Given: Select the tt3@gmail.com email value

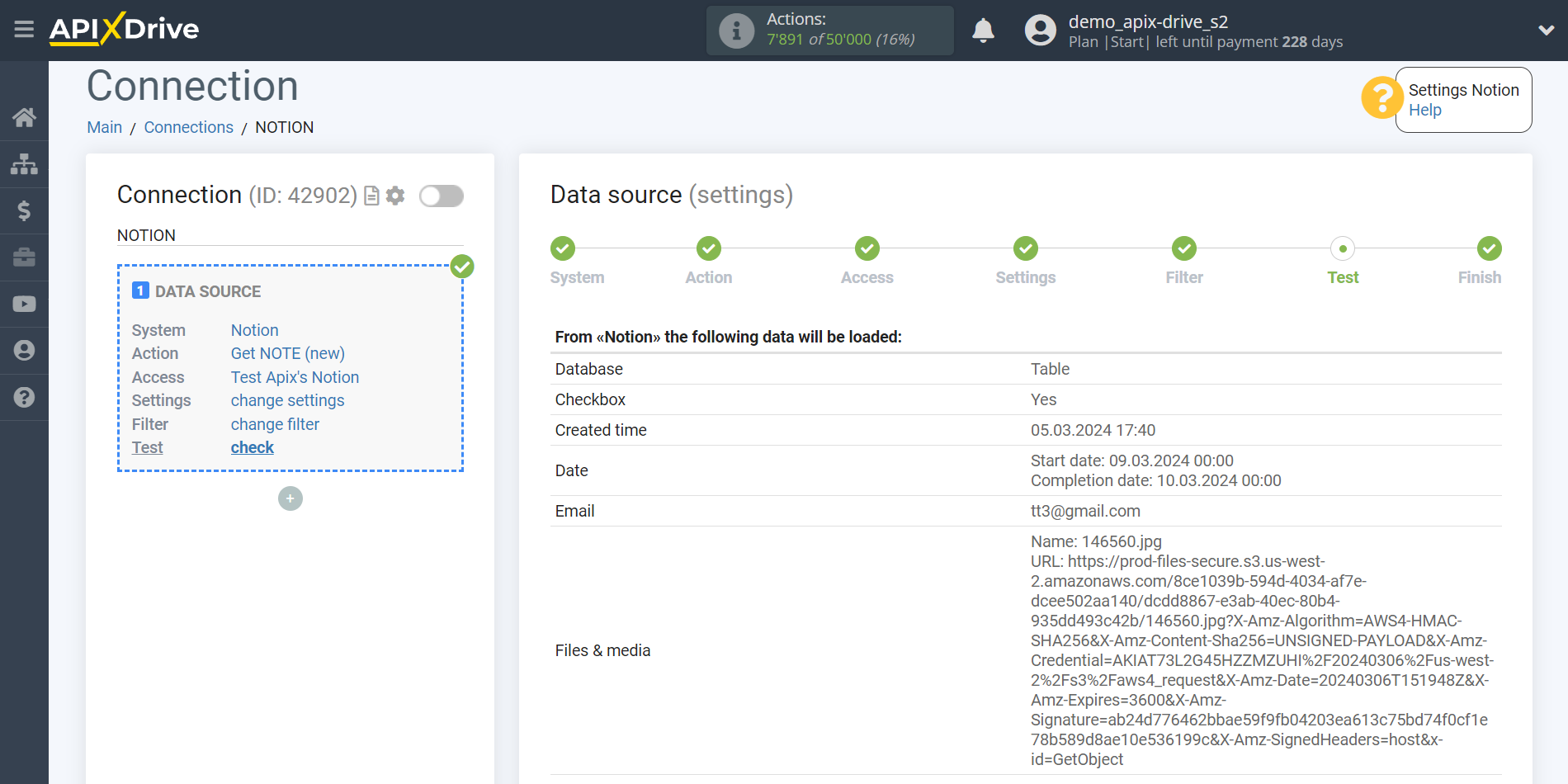Looking at the screenshot, I should (1085, 511).
